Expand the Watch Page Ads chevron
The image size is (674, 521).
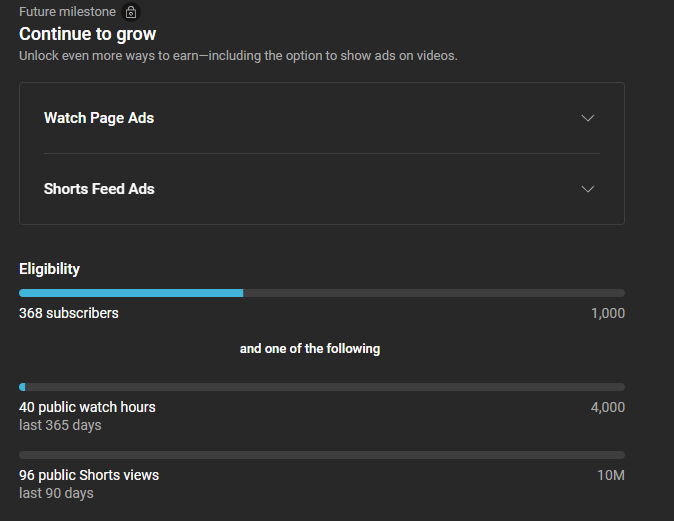(588, 118)
